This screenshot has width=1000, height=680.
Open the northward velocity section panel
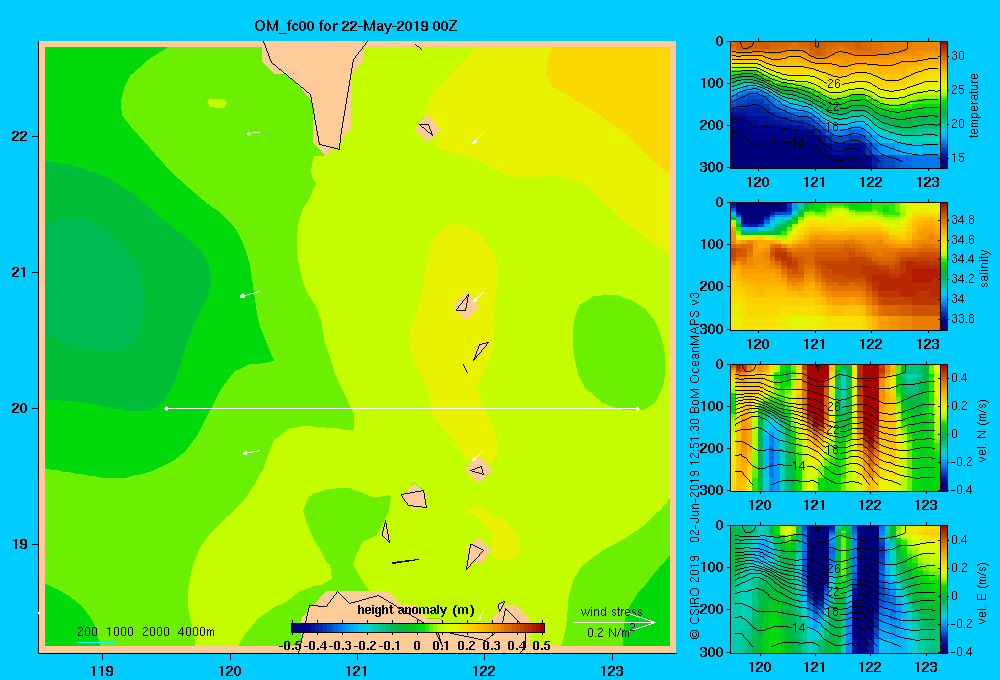(x=835, y=428)
